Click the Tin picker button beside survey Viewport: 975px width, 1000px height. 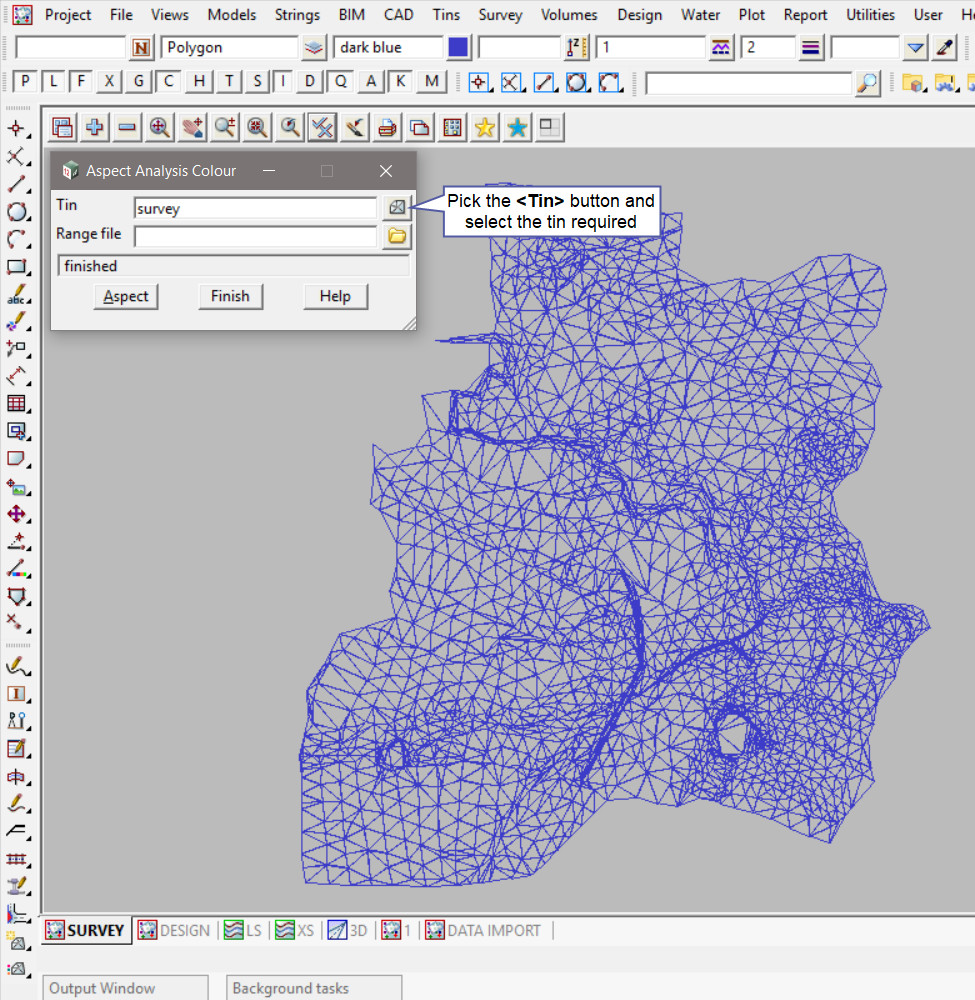[x=397, y=208]
